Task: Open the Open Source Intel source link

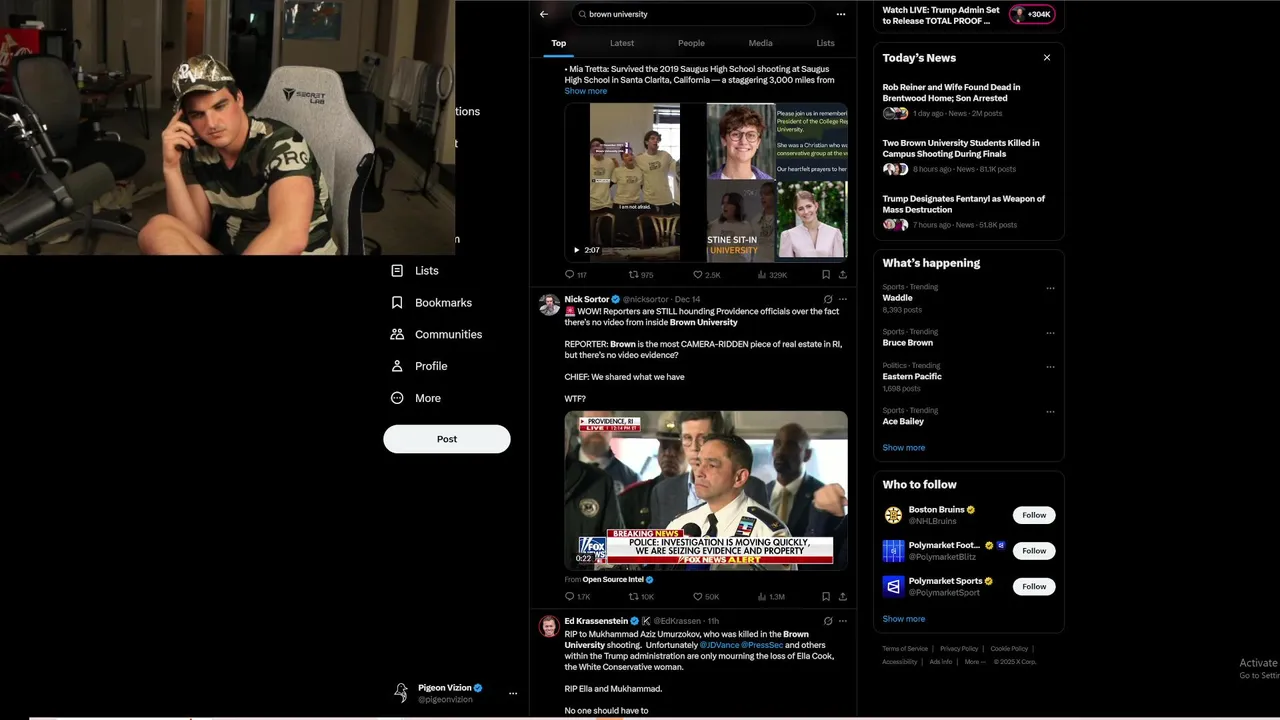Action: (613, 580)
